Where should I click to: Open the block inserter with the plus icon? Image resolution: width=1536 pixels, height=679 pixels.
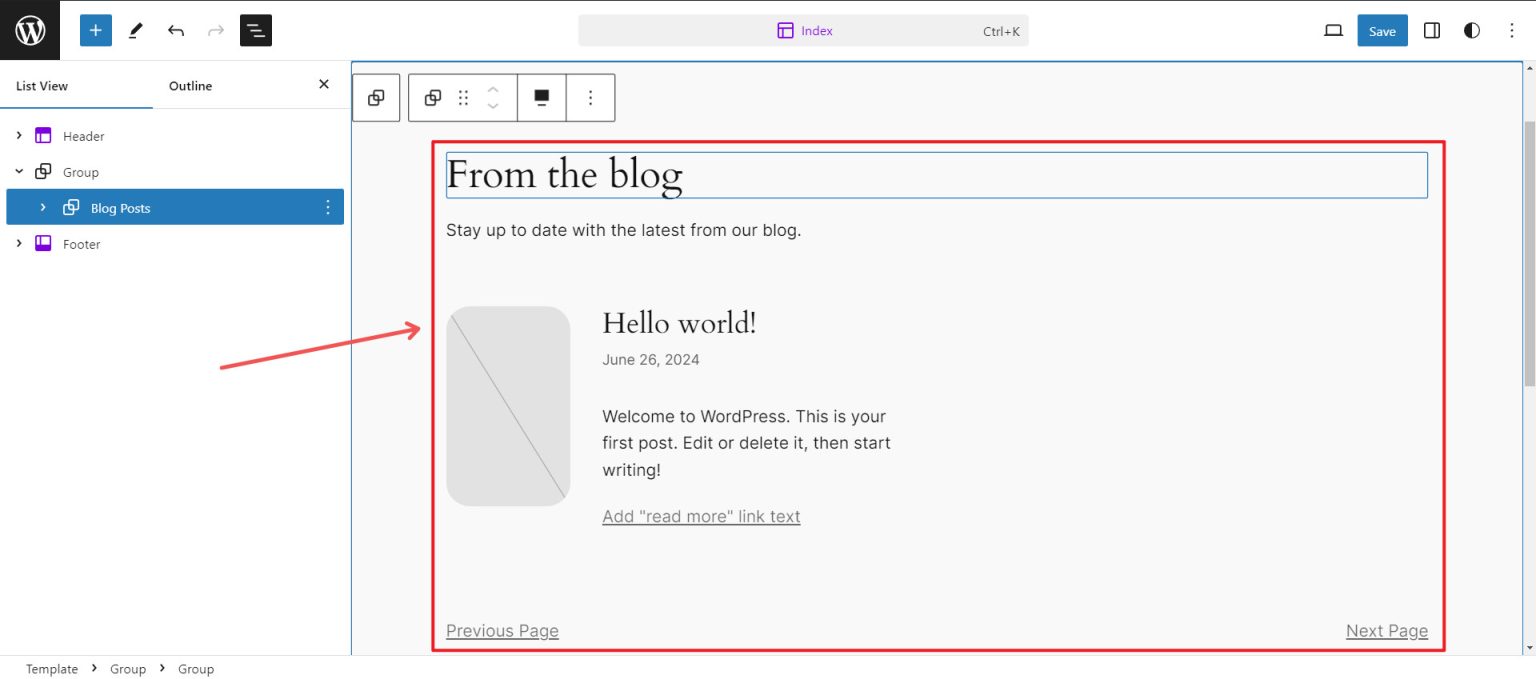[95, 30]
